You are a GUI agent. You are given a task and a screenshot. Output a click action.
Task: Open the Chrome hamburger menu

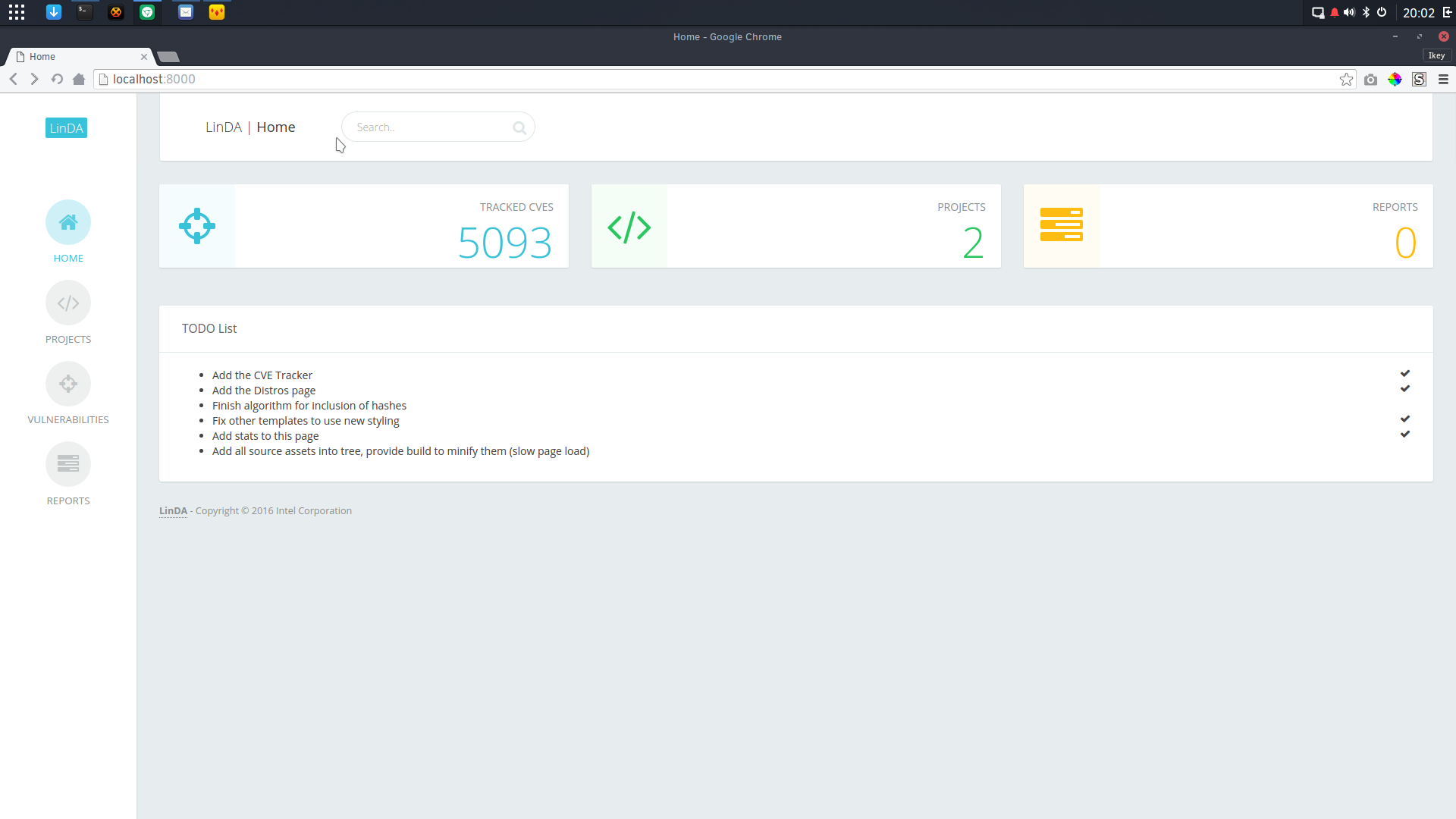(1443, 79)
